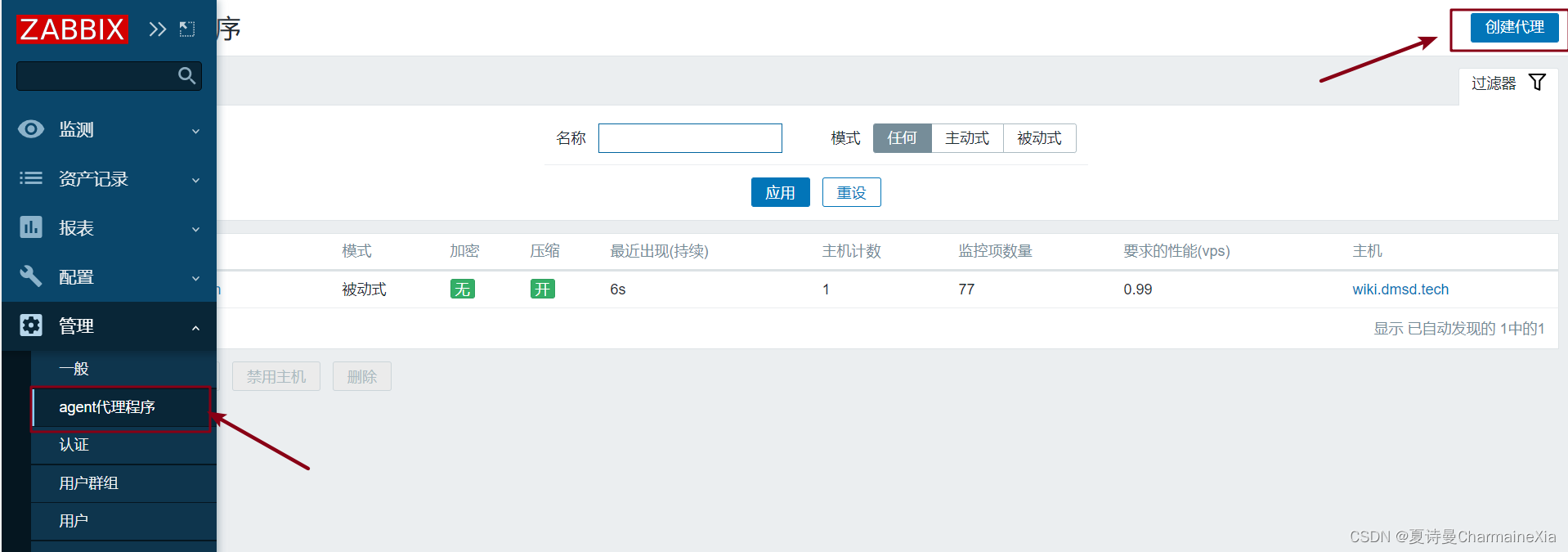Image resolution: width=1568 pixels, height=552 pixels.
Task: Collapse sidebar with double-arrow icon
Action: click(x=157, y=29)
